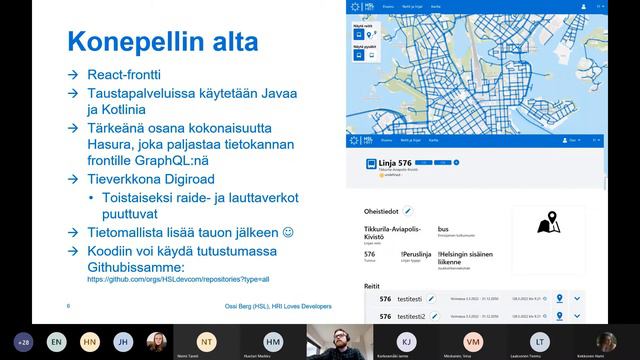Open the HSLdevcom GitHub repositories link
The image size is (640, 360).
178,280
